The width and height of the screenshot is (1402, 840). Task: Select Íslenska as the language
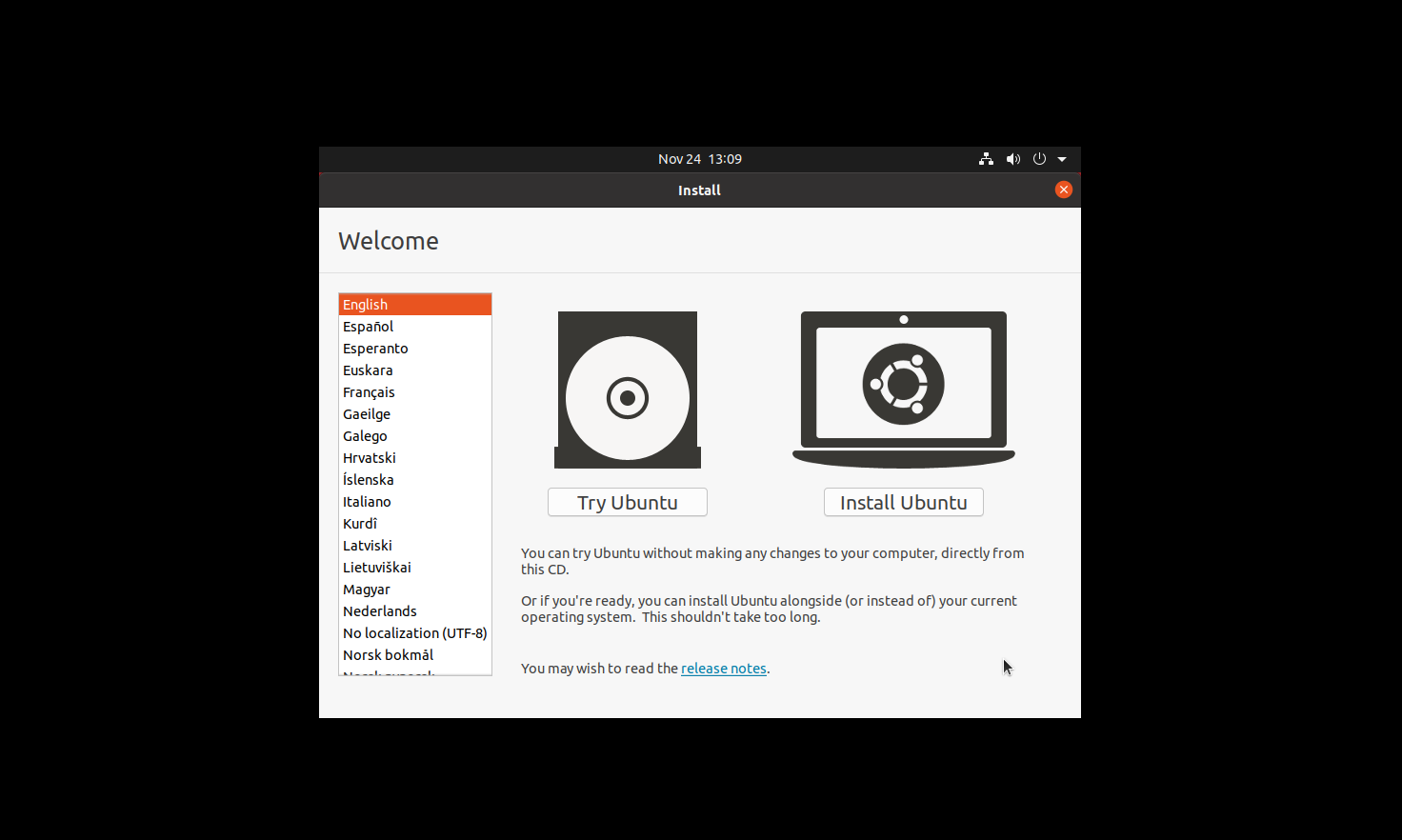coord(415,480)
